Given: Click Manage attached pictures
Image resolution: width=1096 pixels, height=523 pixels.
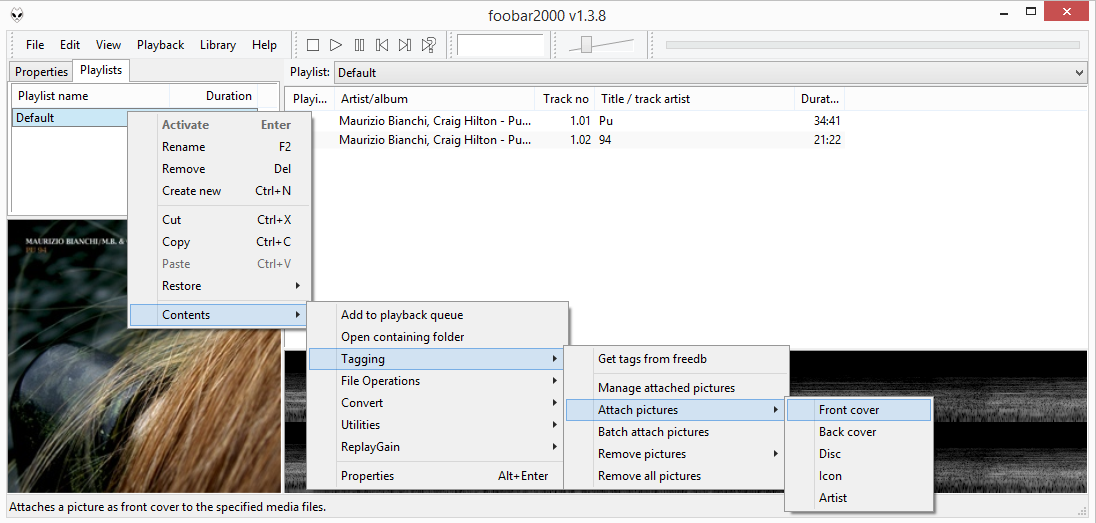Looking at the screenshot, I should coord(676,388).
